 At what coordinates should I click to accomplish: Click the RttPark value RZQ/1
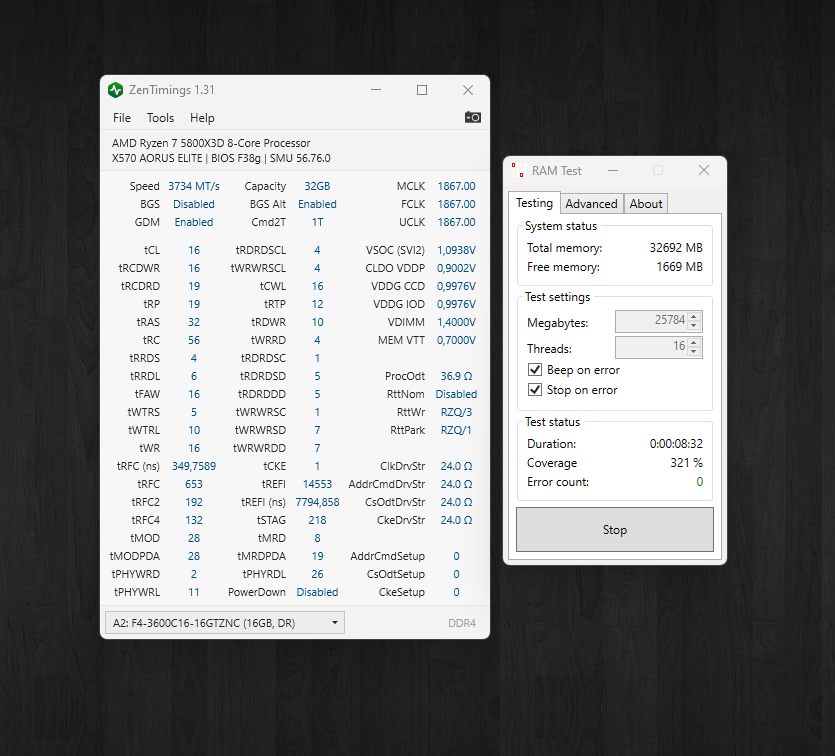456,430
